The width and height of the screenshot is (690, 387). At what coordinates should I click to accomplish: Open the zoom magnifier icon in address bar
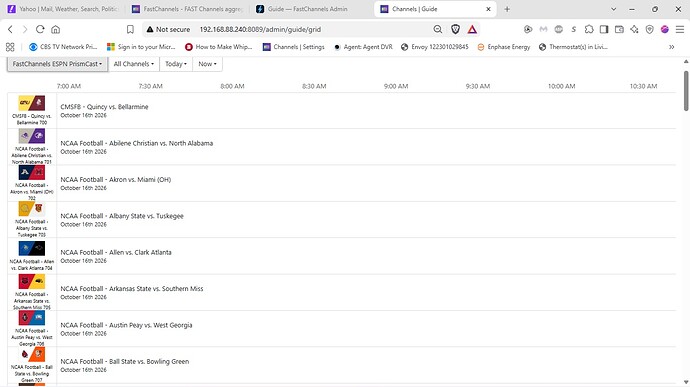(437, 29)
